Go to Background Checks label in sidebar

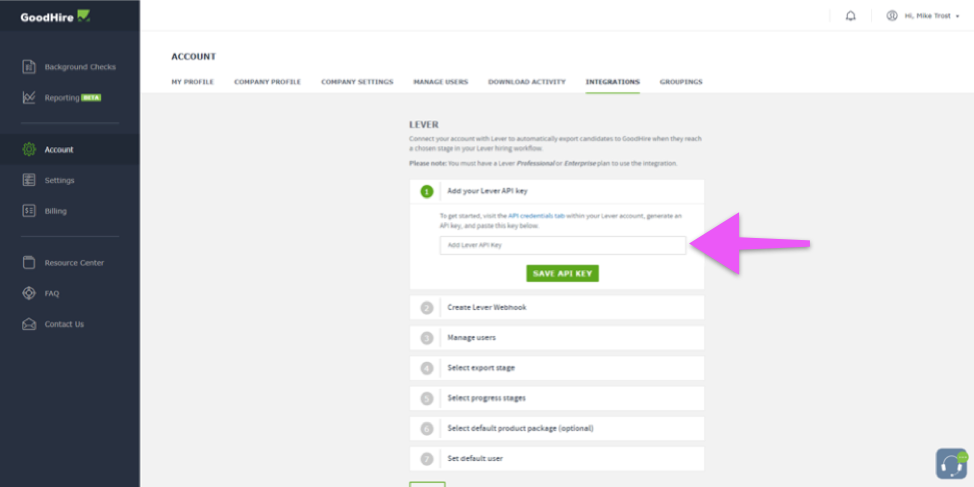tap(80, 67)
